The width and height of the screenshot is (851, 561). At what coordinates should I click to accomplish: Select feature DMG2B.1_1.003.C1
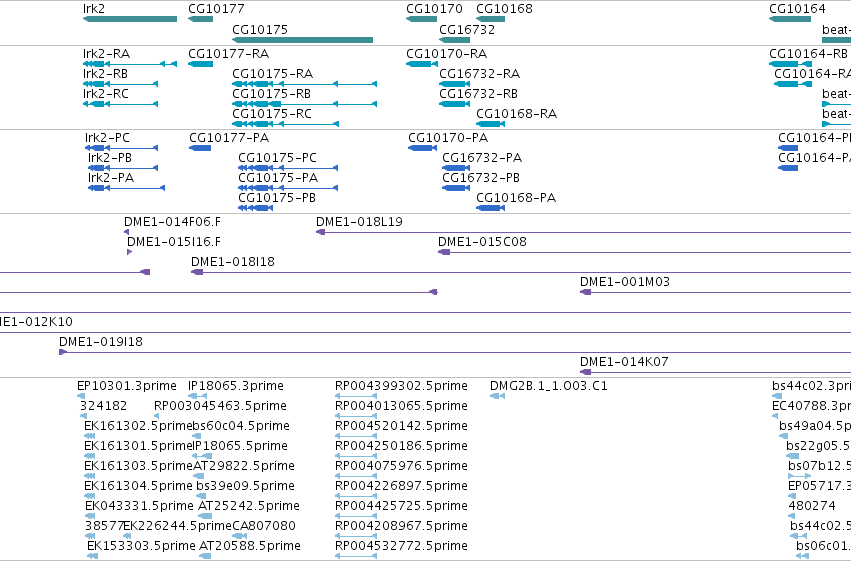coord(497,396)
